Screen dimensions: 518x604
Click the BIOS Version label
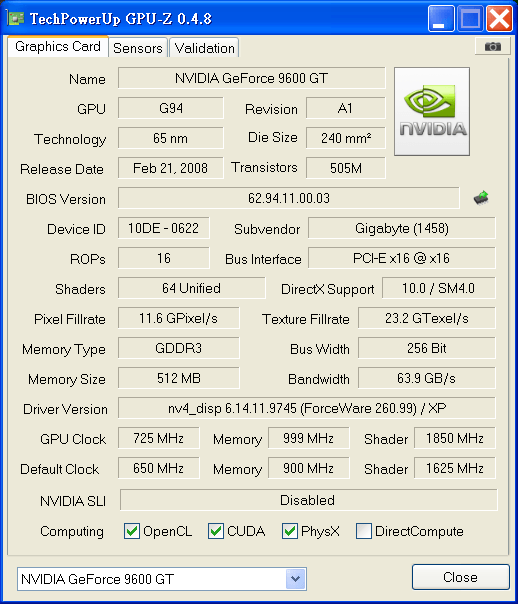pos(65,199)
